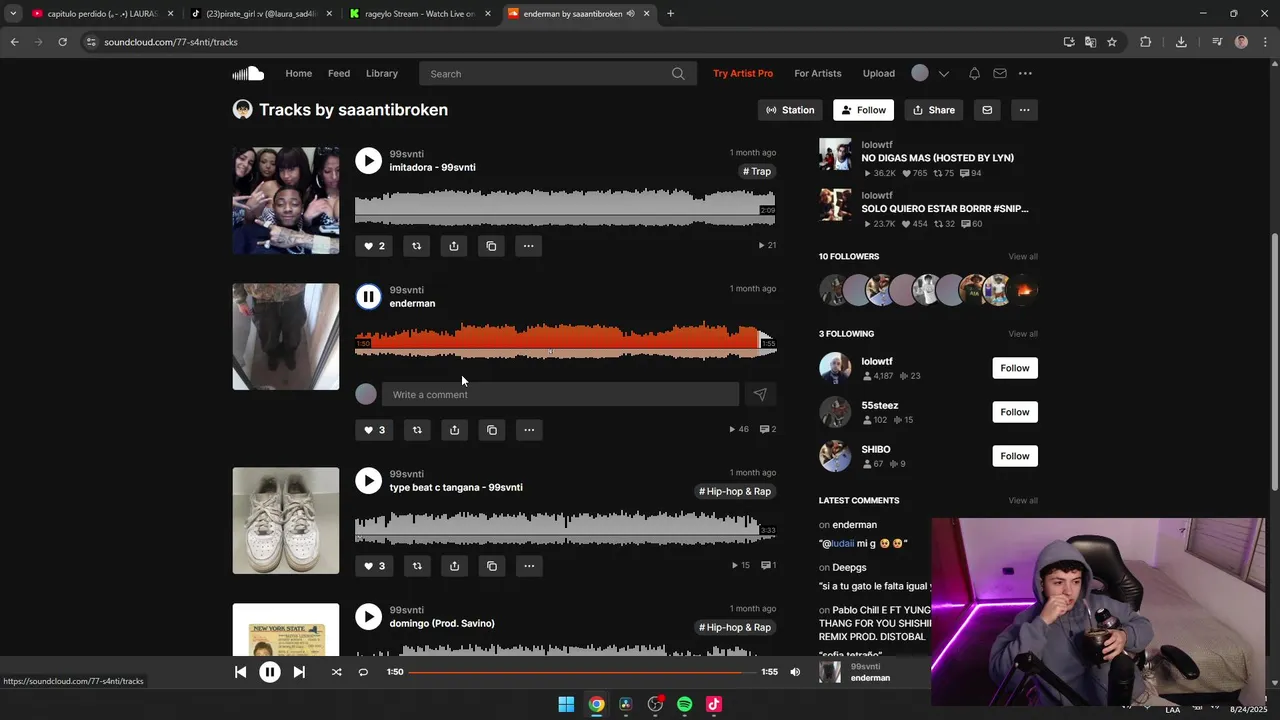Open more options for enderman track
This screenshot has height=720, width=1280.
click(x=529, y=430)
